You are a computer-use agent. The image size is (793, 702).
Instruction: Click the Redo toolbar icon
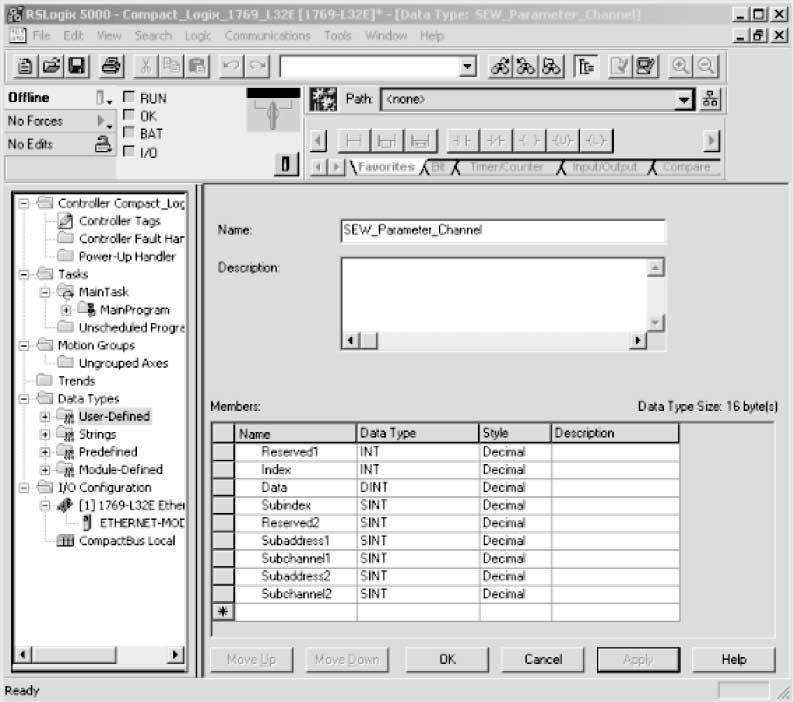[x=257, y=66]
